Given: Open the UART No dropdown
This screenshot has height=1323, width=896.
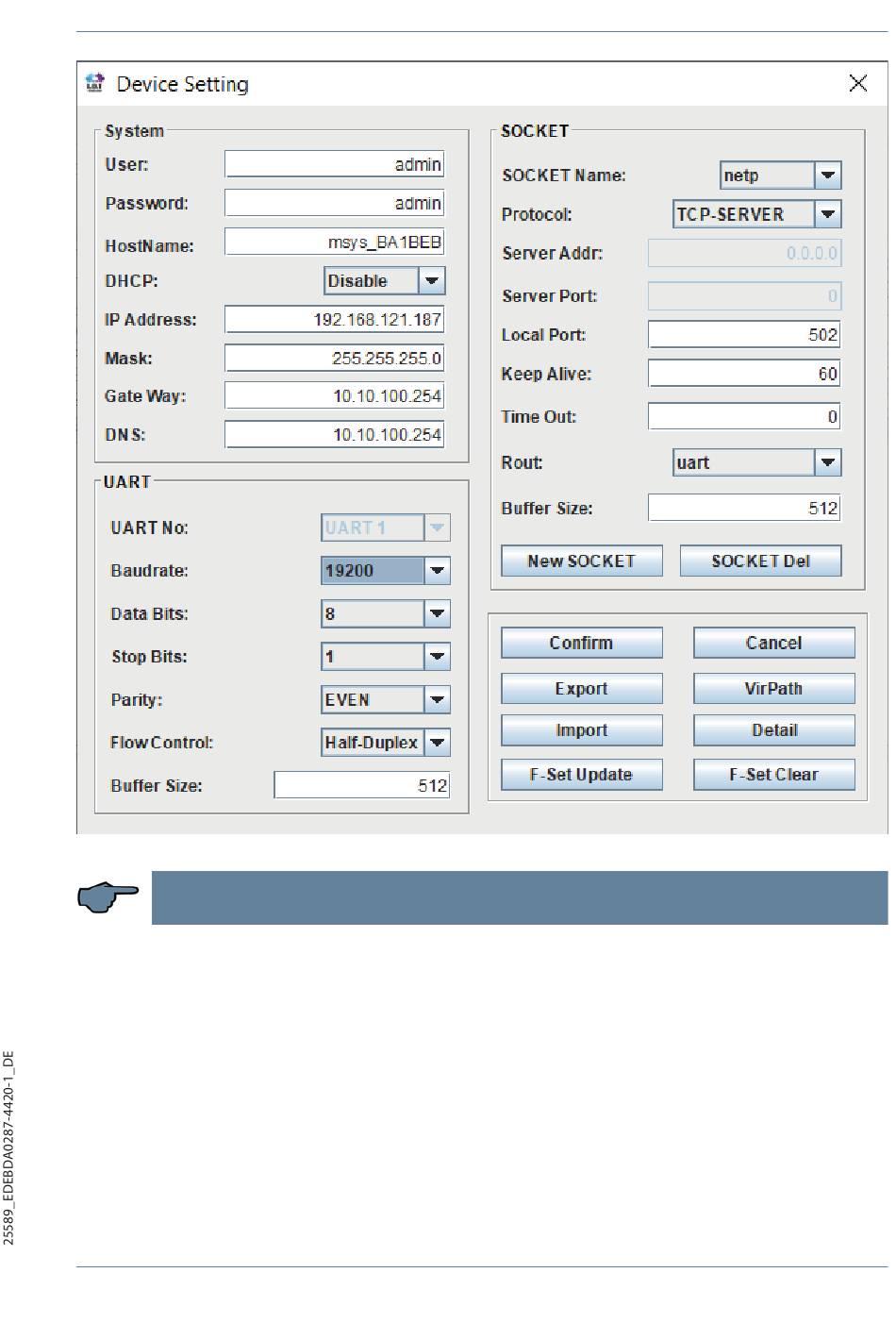Looking at the screenshot, I should click(x=385, y=528).
